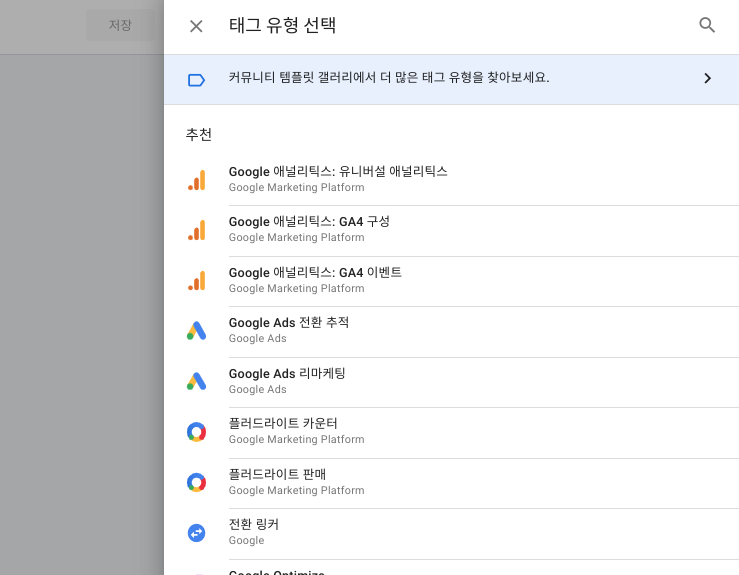This screenshot has height=575, width=739.
Task: Select Google 애널리틱스: 유니버설 애널리틱스 tag
Action: coord(484,180)
